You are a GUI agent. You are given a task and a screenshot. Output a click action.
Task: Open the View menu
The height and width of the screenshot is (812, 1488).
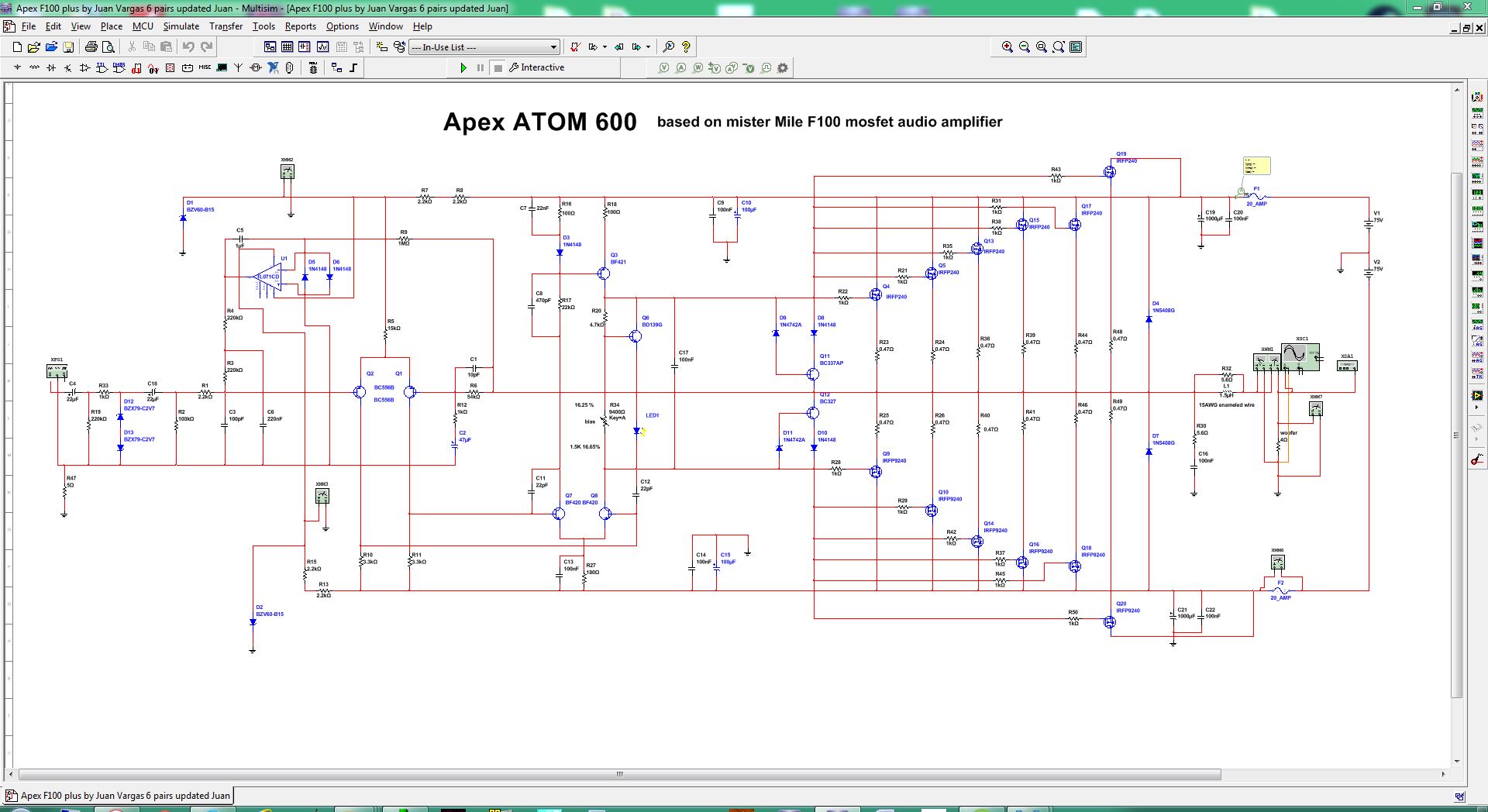(81, 26)
